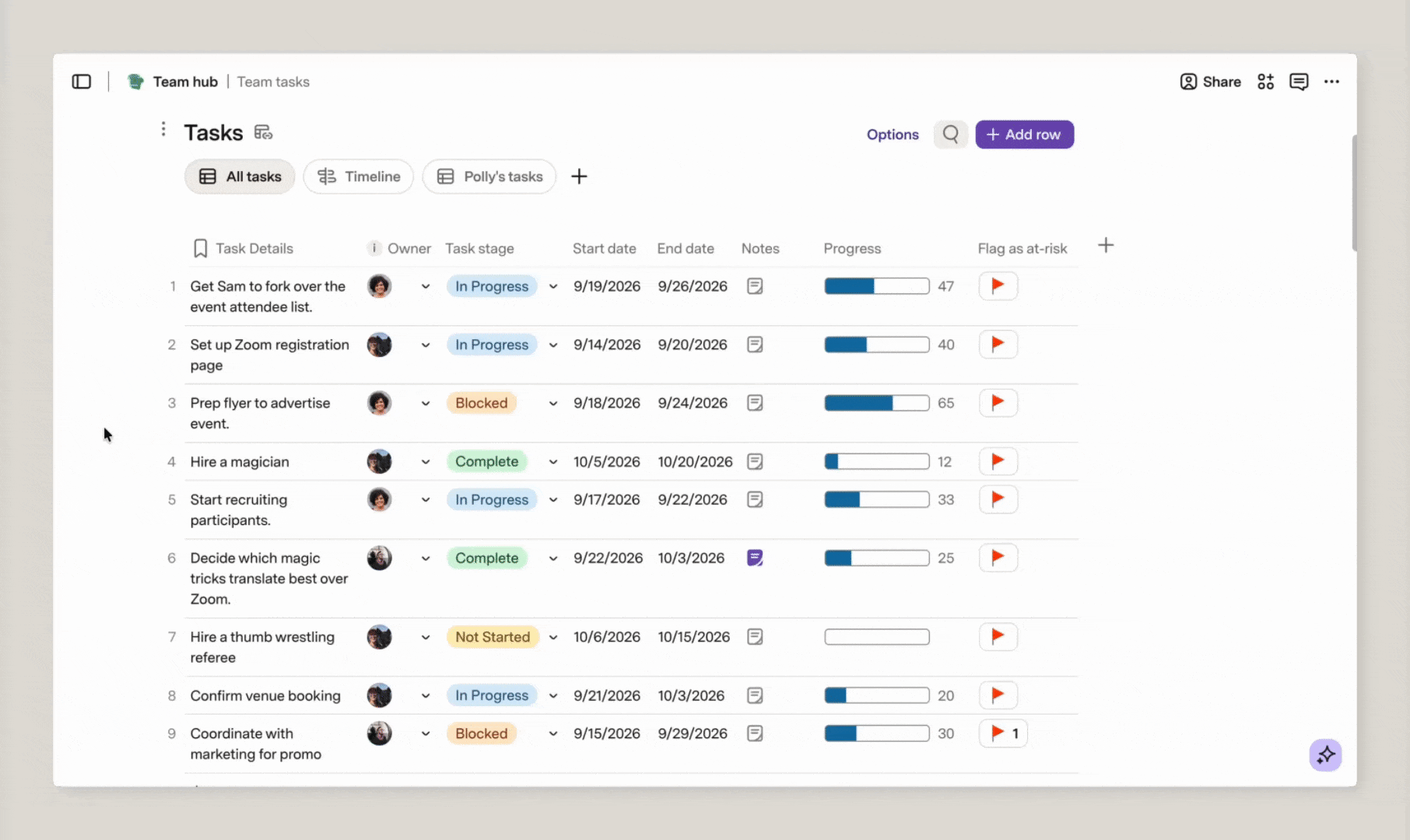Screen dimensions: 1410x840
Task: Expand owner dropdown for Confirm venue booking
Action: click(426, 695)
